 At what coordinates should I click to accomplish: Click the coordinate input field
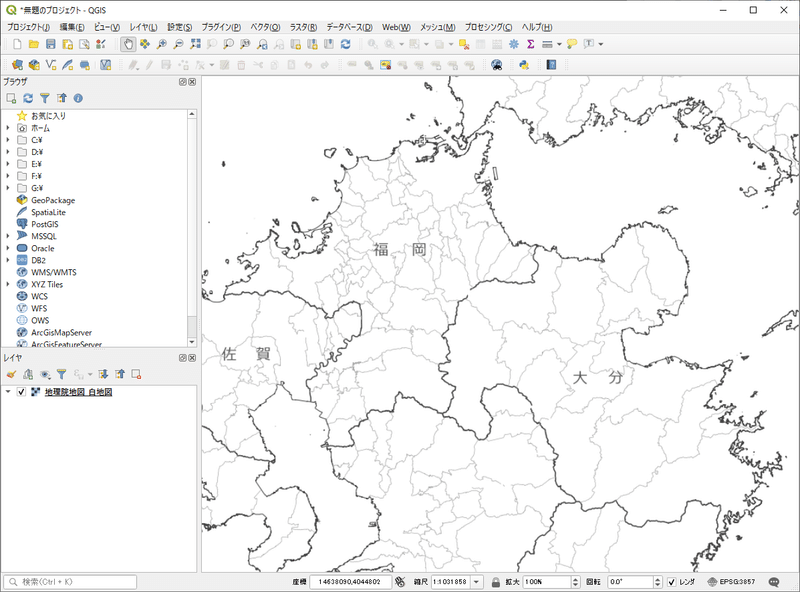pos(350,582)
